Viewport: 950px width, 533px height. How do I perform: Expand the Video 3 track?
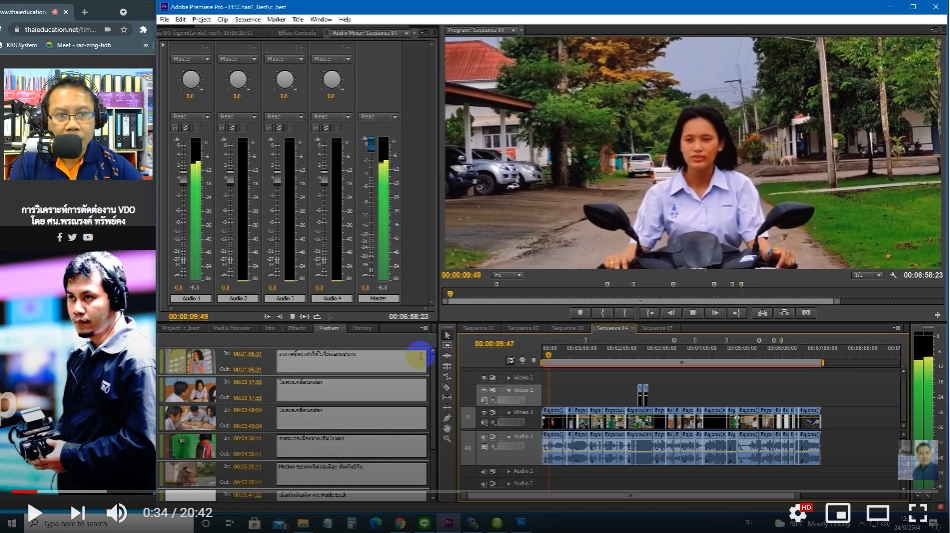tap(508, 377)
